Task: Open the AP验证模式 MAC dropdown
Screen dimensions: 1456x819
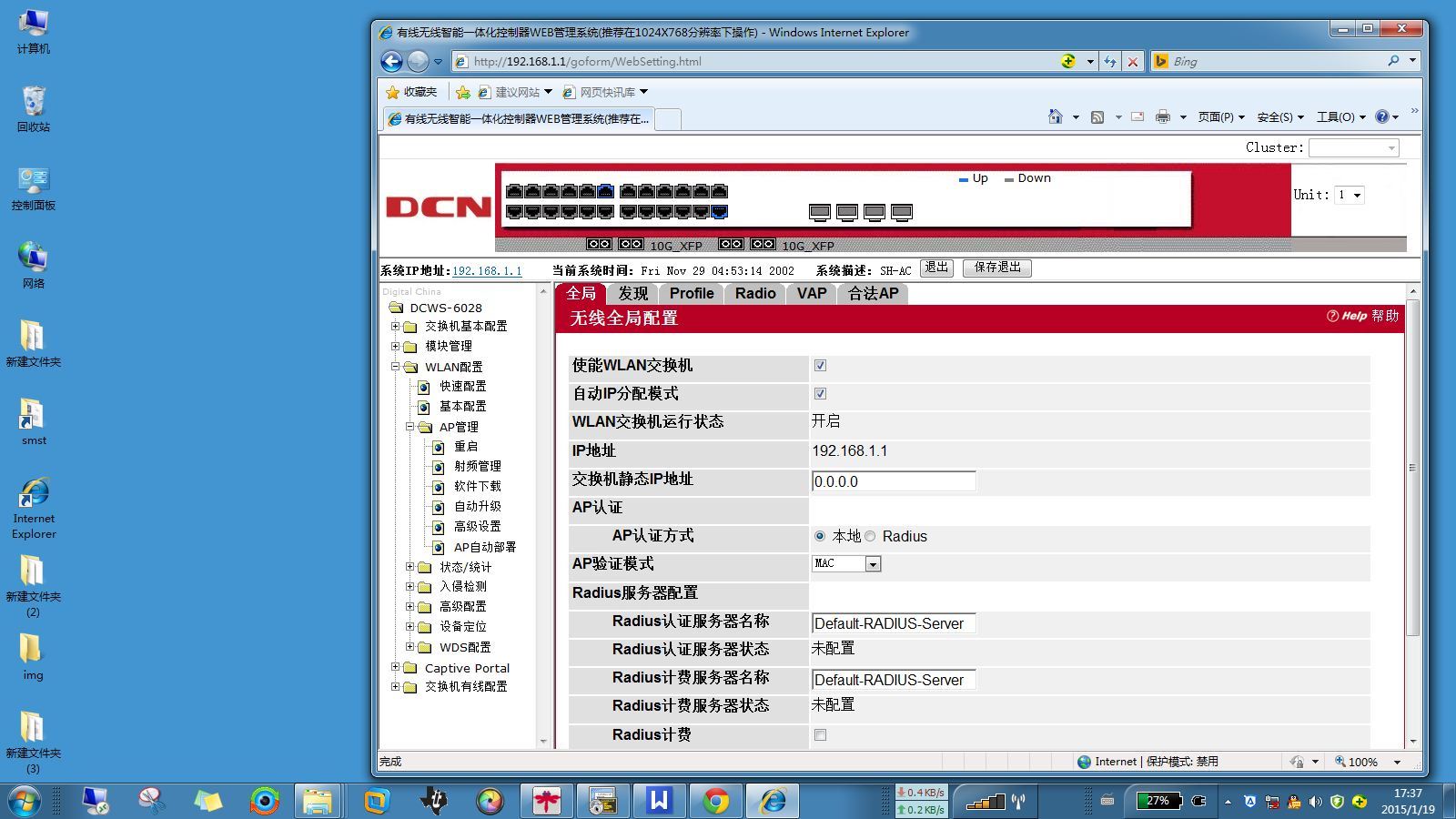Action: tap(846, 564)
